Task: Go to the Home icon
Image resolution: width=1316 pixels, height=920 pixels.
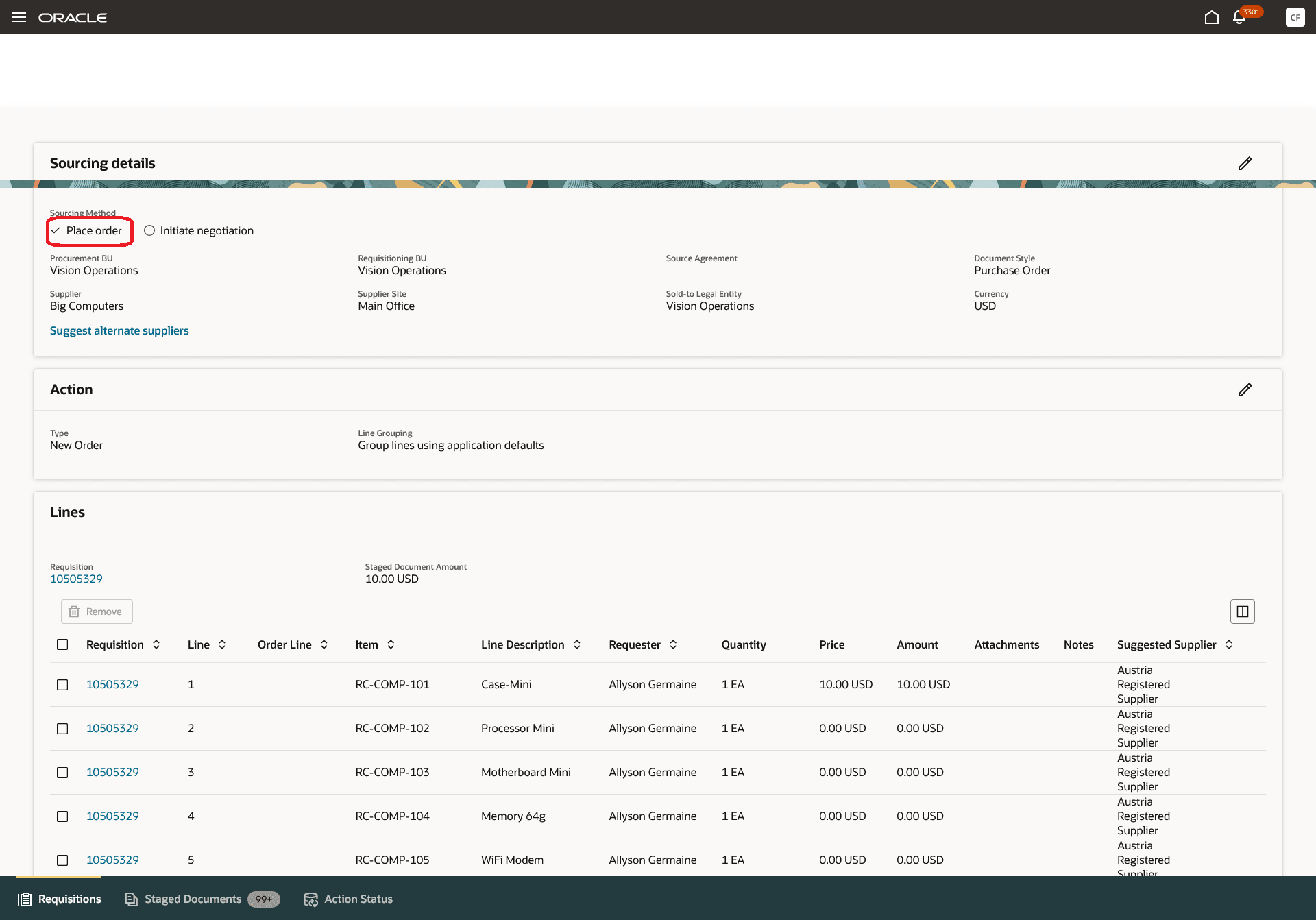Action: [1211, 17]
